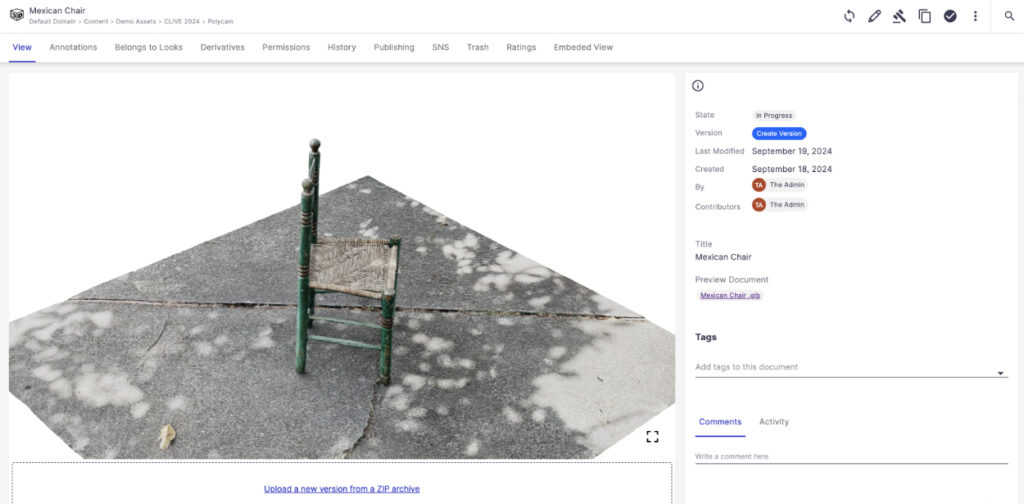Click the info circle icon

click(698, 86)
